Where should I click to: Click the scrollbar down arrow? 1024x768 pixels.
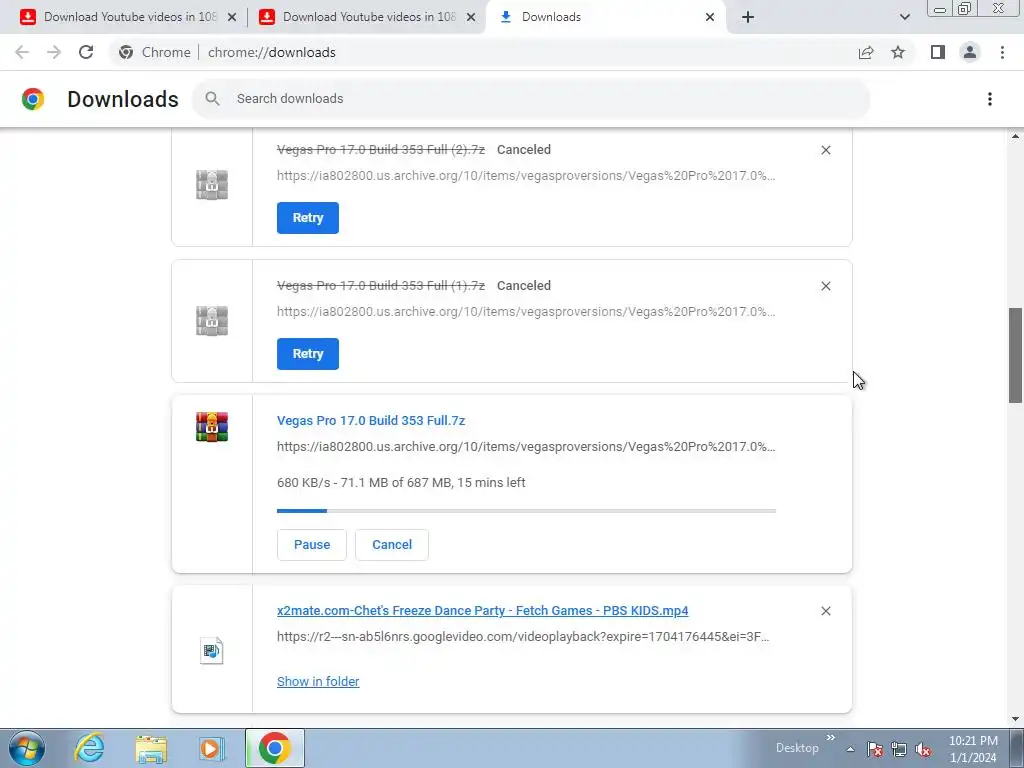point(1016,719)
